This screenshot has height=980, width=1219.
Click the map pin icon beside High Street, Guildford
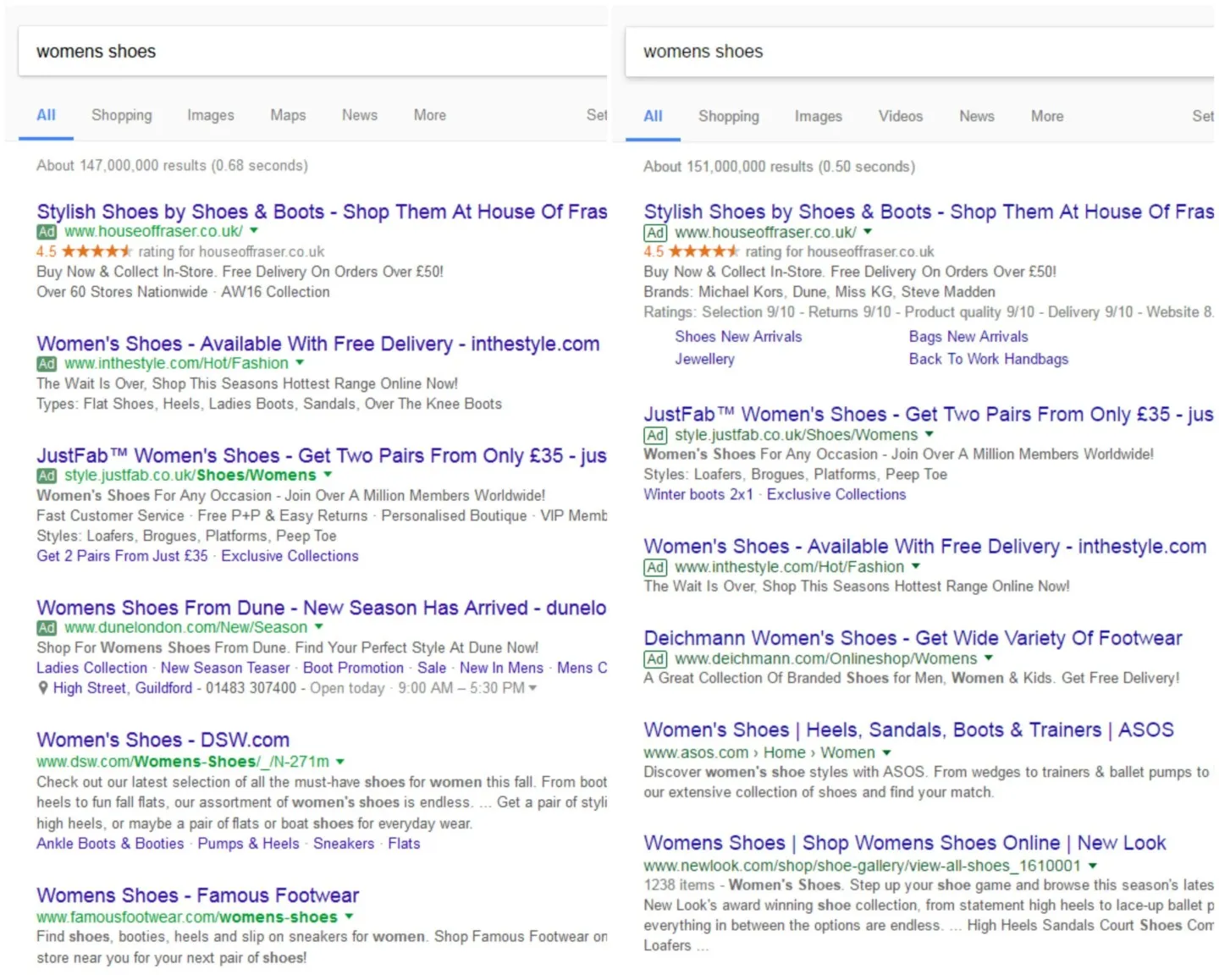pyautogui.click(x=43, y=688)
